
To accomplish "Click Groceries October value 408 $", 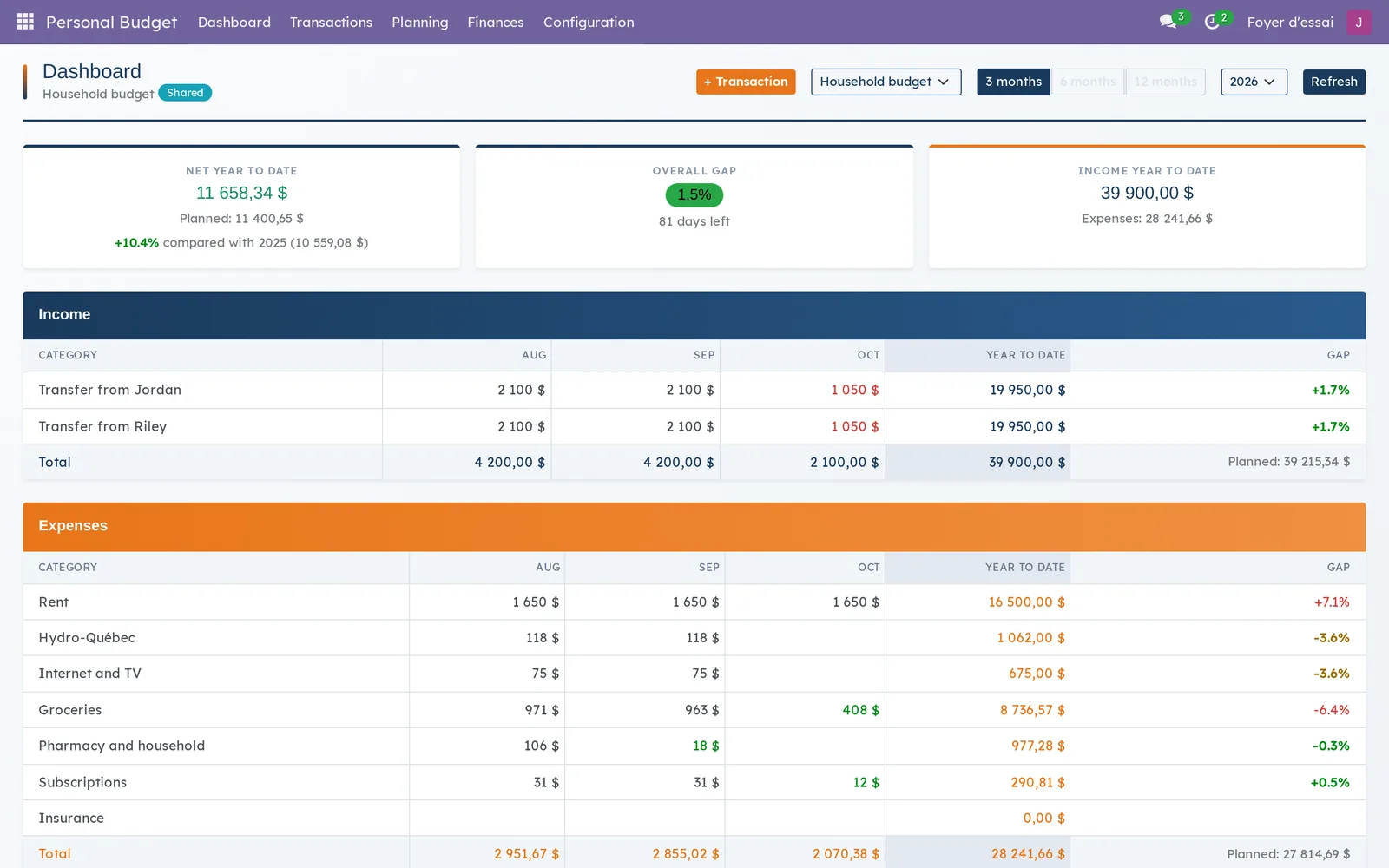I will point(860,710).
